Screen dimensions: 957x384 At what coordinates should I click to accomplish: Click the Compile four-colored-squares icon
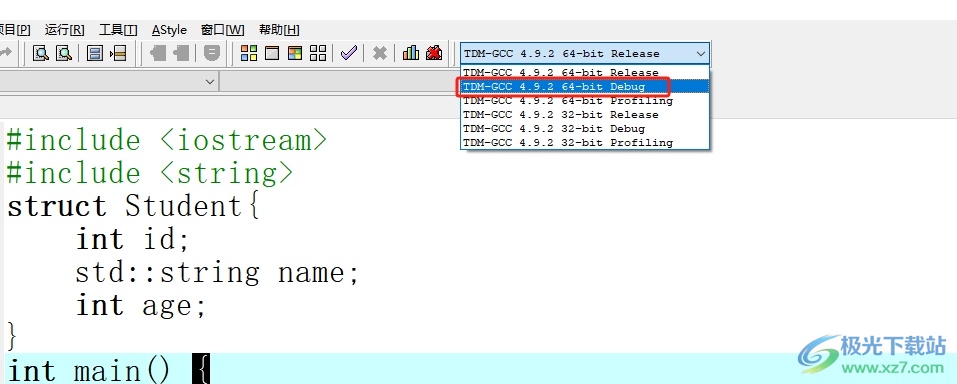[248, 53]
